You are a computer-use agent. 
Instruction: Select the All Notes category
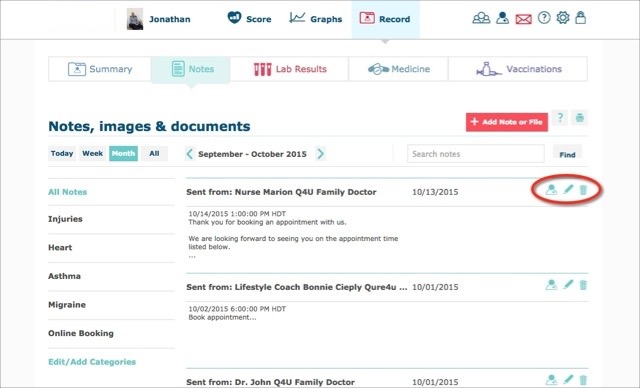[68, 192]
